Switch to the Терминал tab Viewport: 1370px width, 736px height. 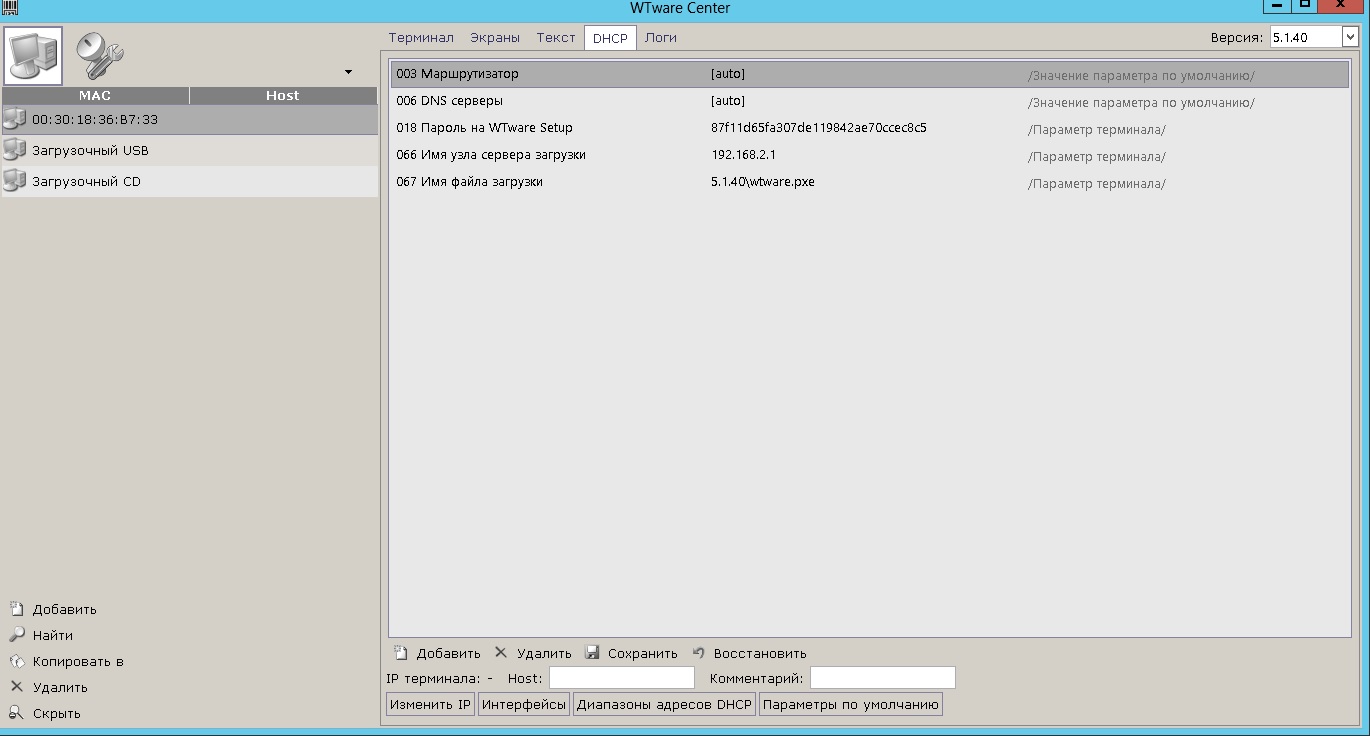pyautogui.click(x=421, y=38)
